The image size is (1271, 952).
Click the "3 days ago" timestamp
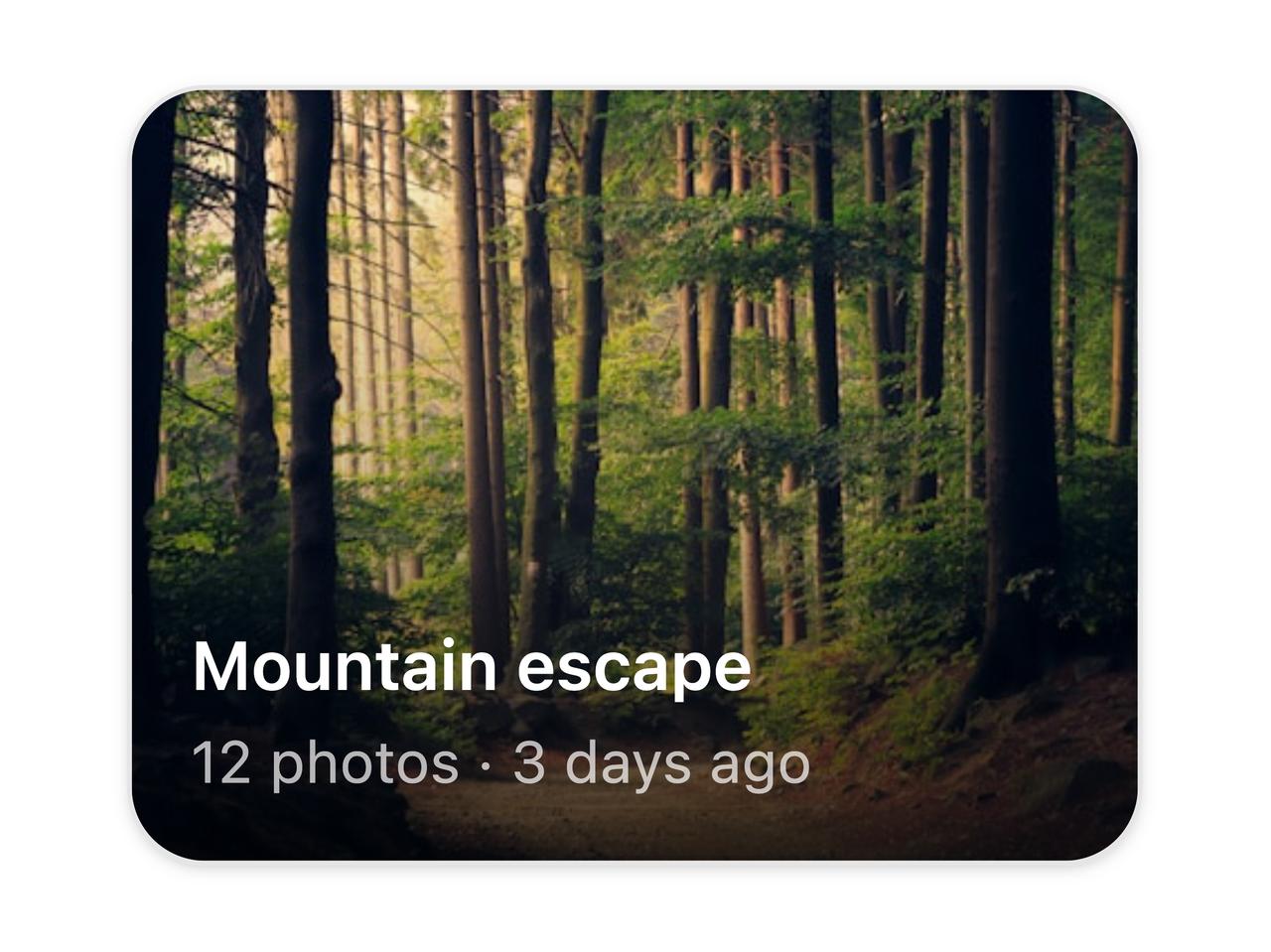661,763
